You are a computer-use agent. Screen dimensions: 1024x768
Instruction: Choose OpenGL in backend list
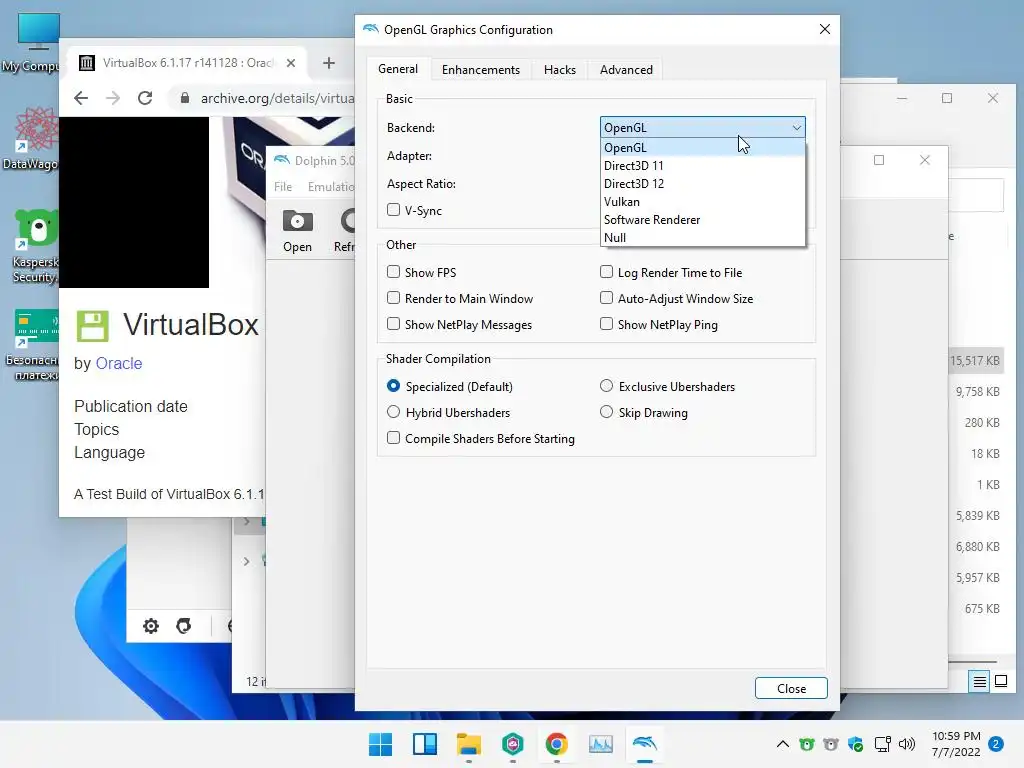point(703,148)
